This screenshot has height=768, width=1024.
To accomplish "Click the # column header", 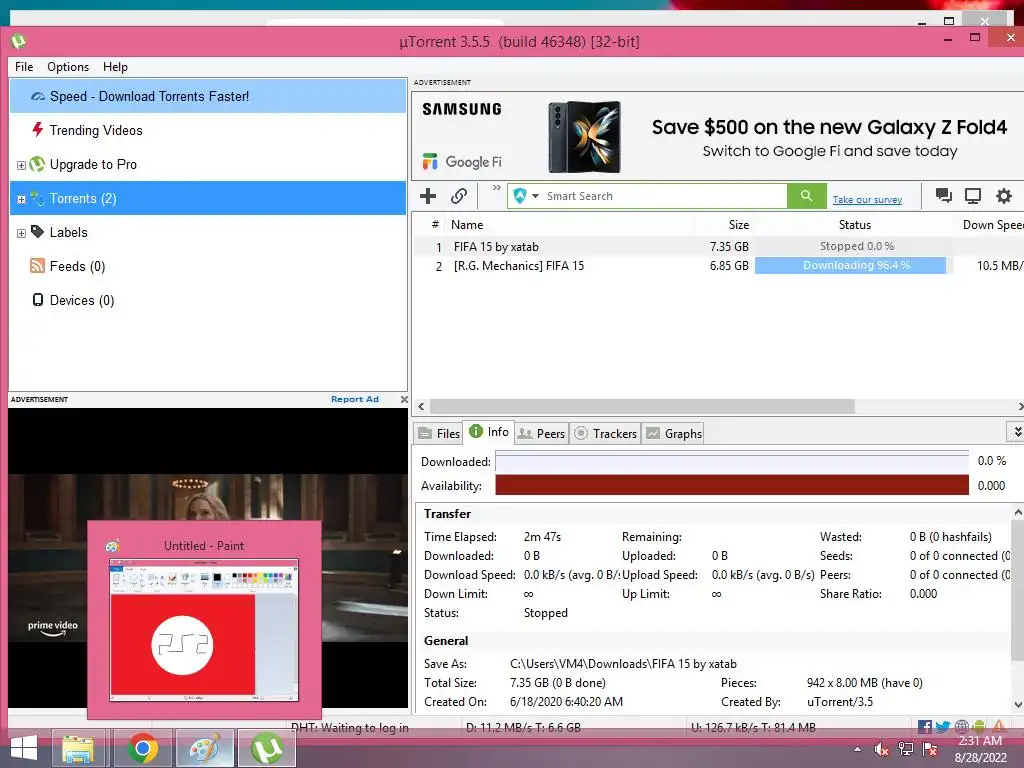I will tap(435, 225).
